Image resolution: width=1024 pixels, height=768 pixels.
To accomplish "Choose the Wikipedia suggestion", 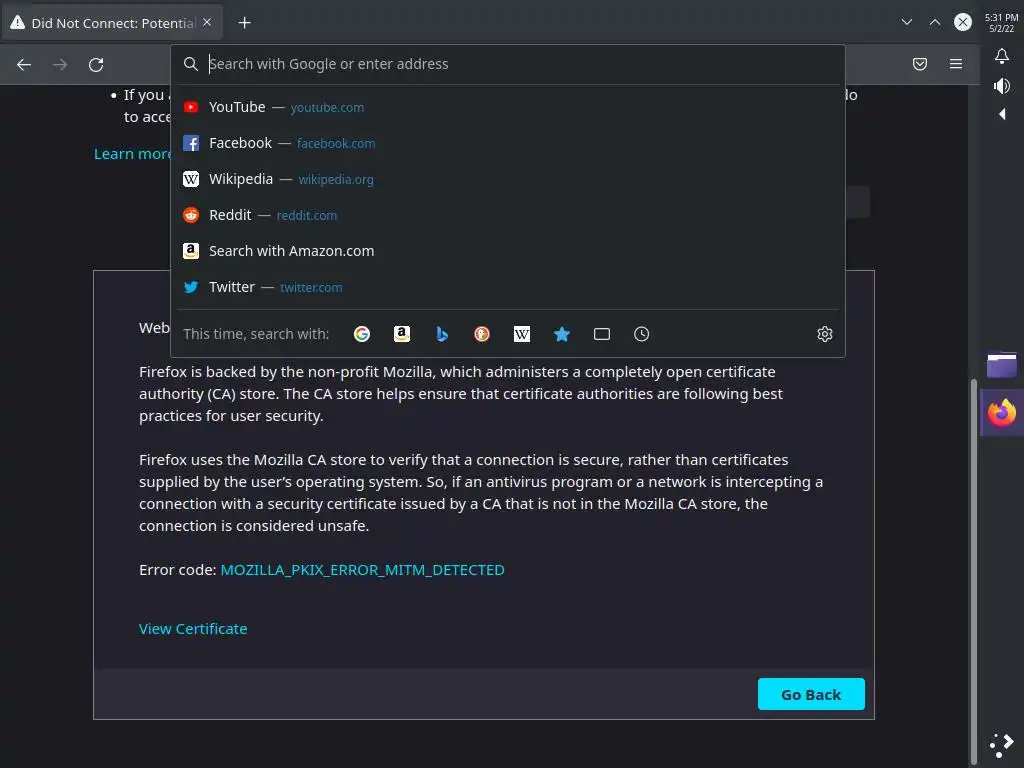I will tap(507, 179).
